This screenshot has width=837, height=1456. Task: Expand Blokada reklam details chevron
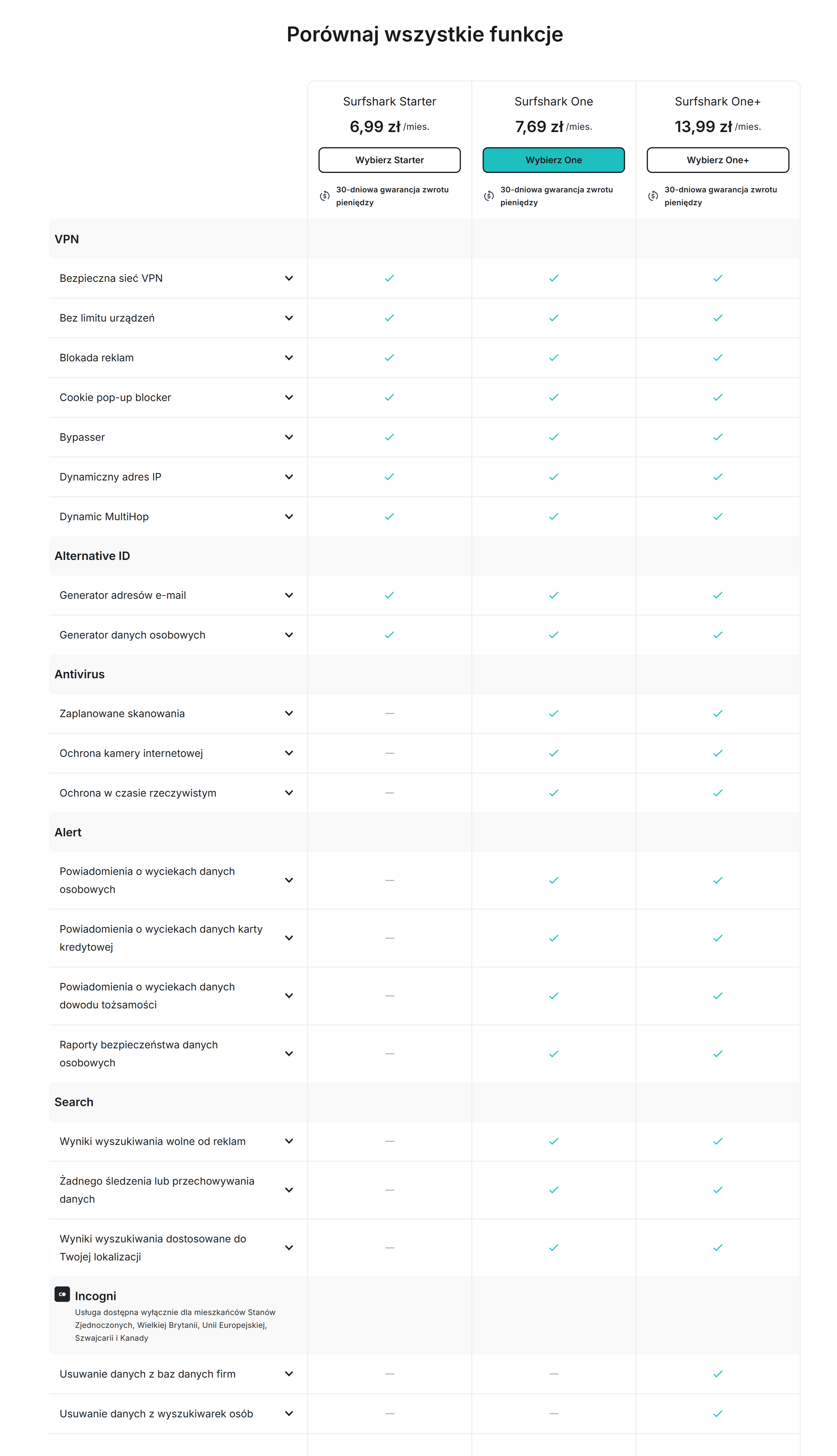[x=289, y=357]
